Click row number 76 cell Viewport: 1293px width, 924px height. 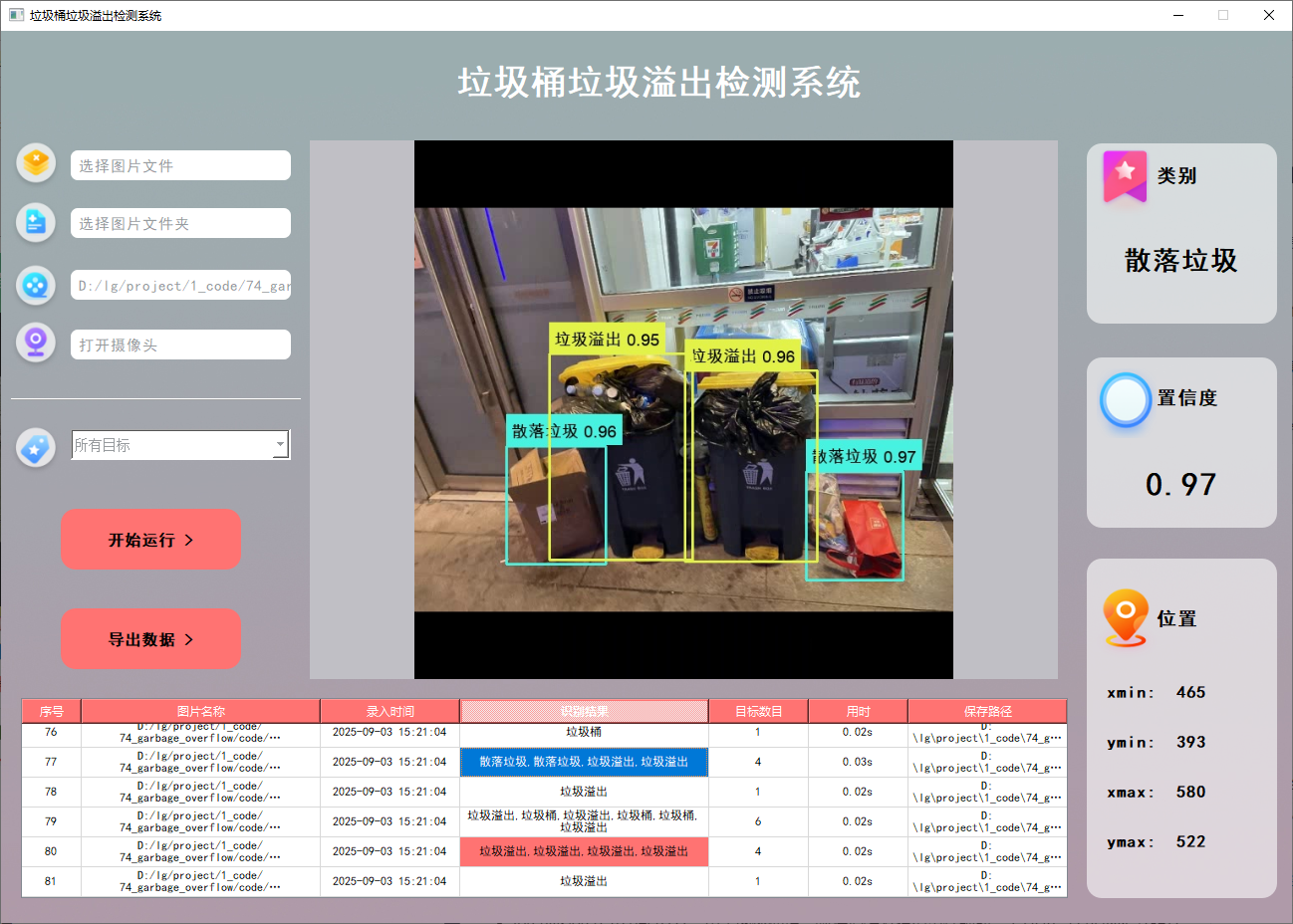[x=51, y=733]
